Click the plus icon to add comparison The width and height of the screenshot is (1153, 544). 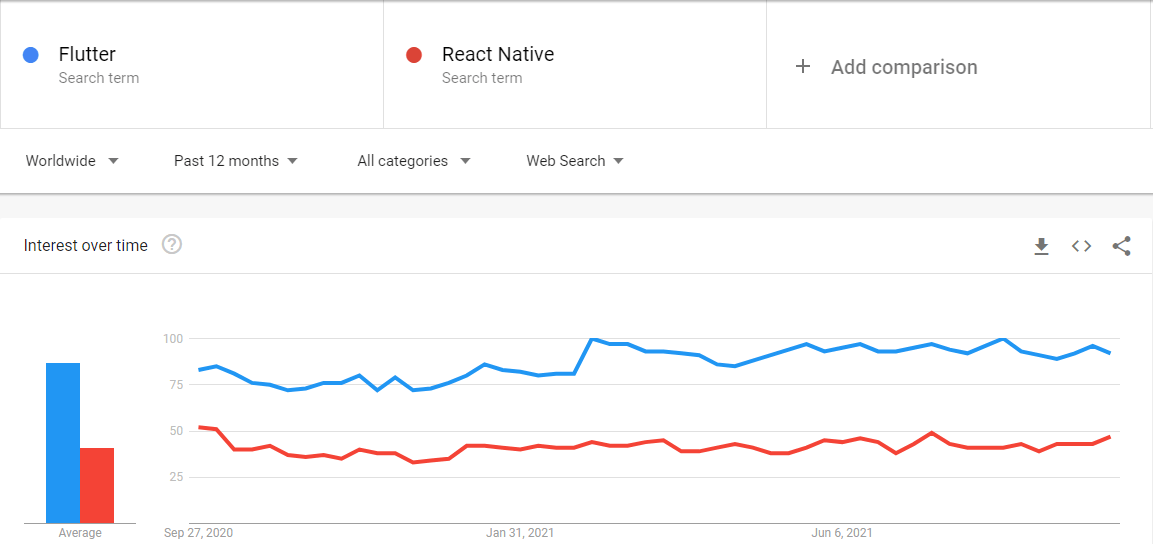pyautogui.click(x=802, y=67)
